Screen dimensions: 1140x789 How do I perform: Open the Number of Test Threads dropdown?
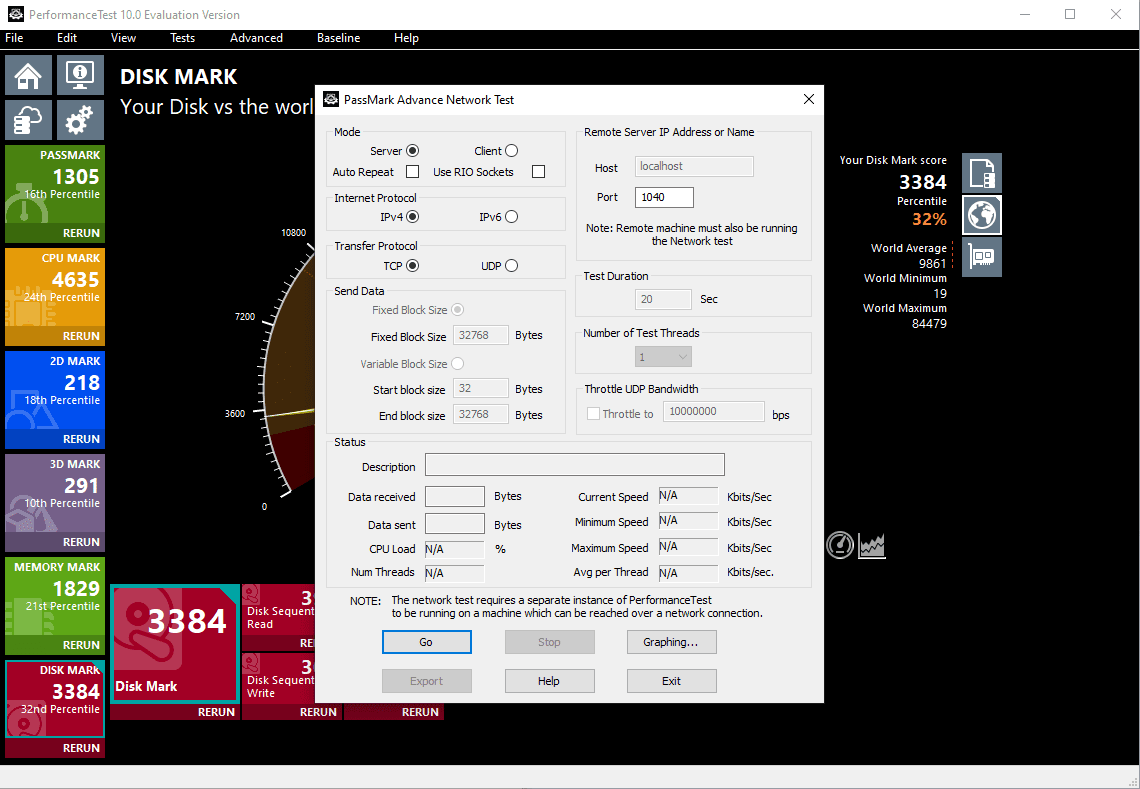[663, 357]
